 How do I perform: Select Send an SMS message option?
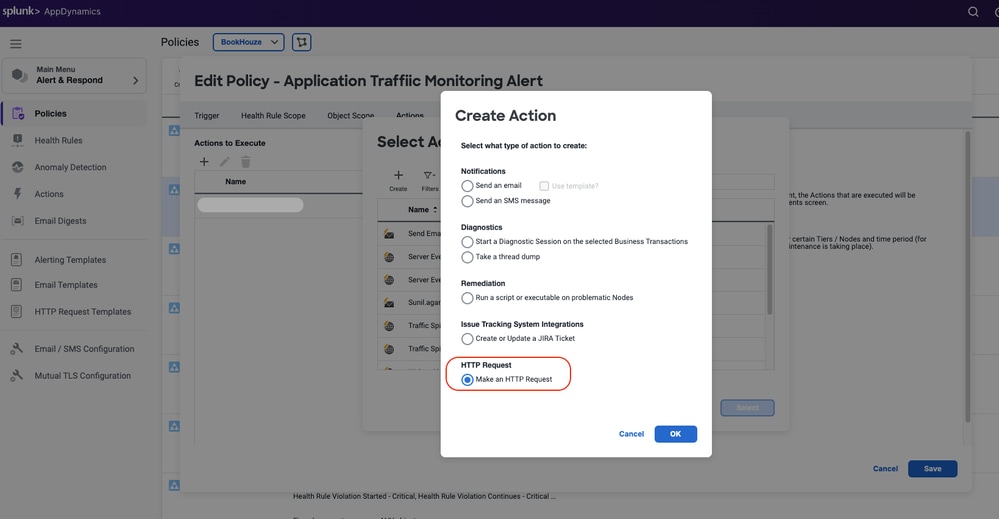point(467,201)
